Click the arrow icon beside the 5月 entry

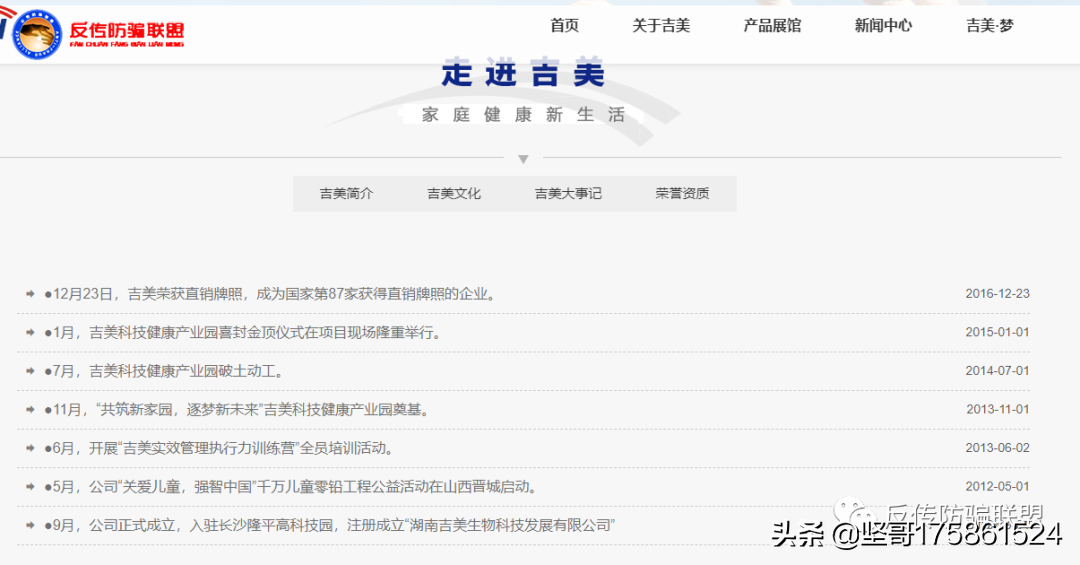[30, 487]
